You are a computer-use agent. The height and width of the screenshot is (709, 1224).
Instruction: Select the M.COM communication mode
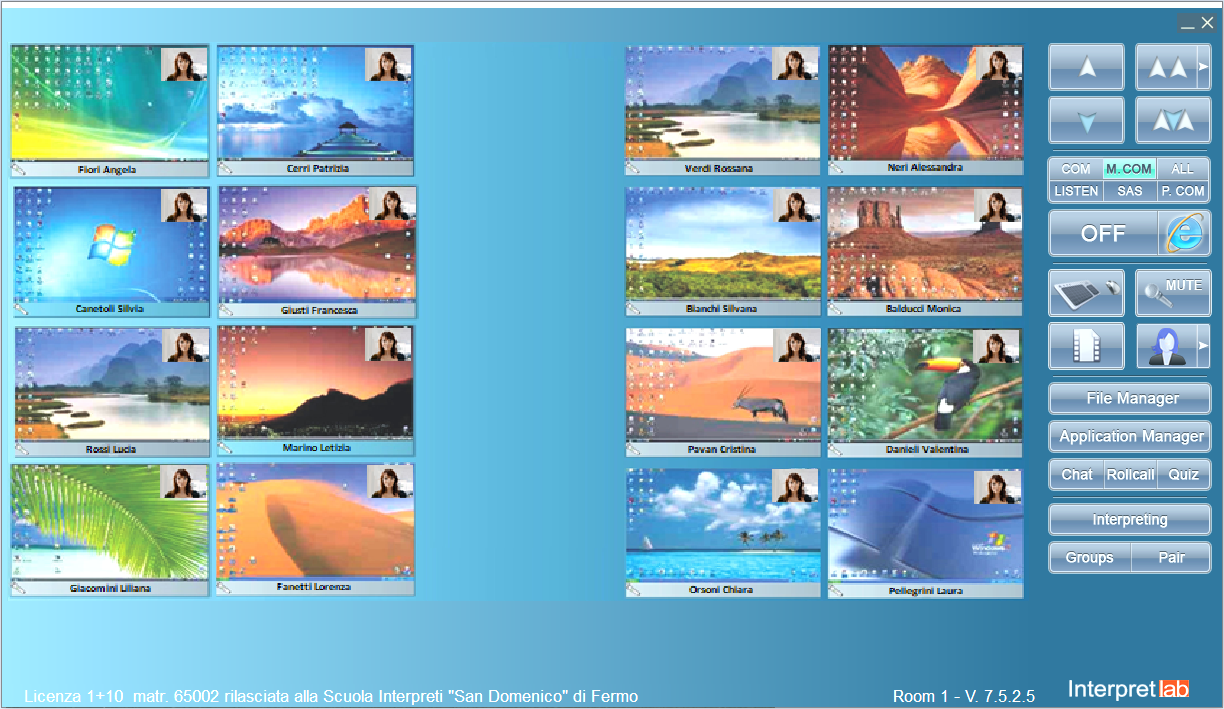1129,169
